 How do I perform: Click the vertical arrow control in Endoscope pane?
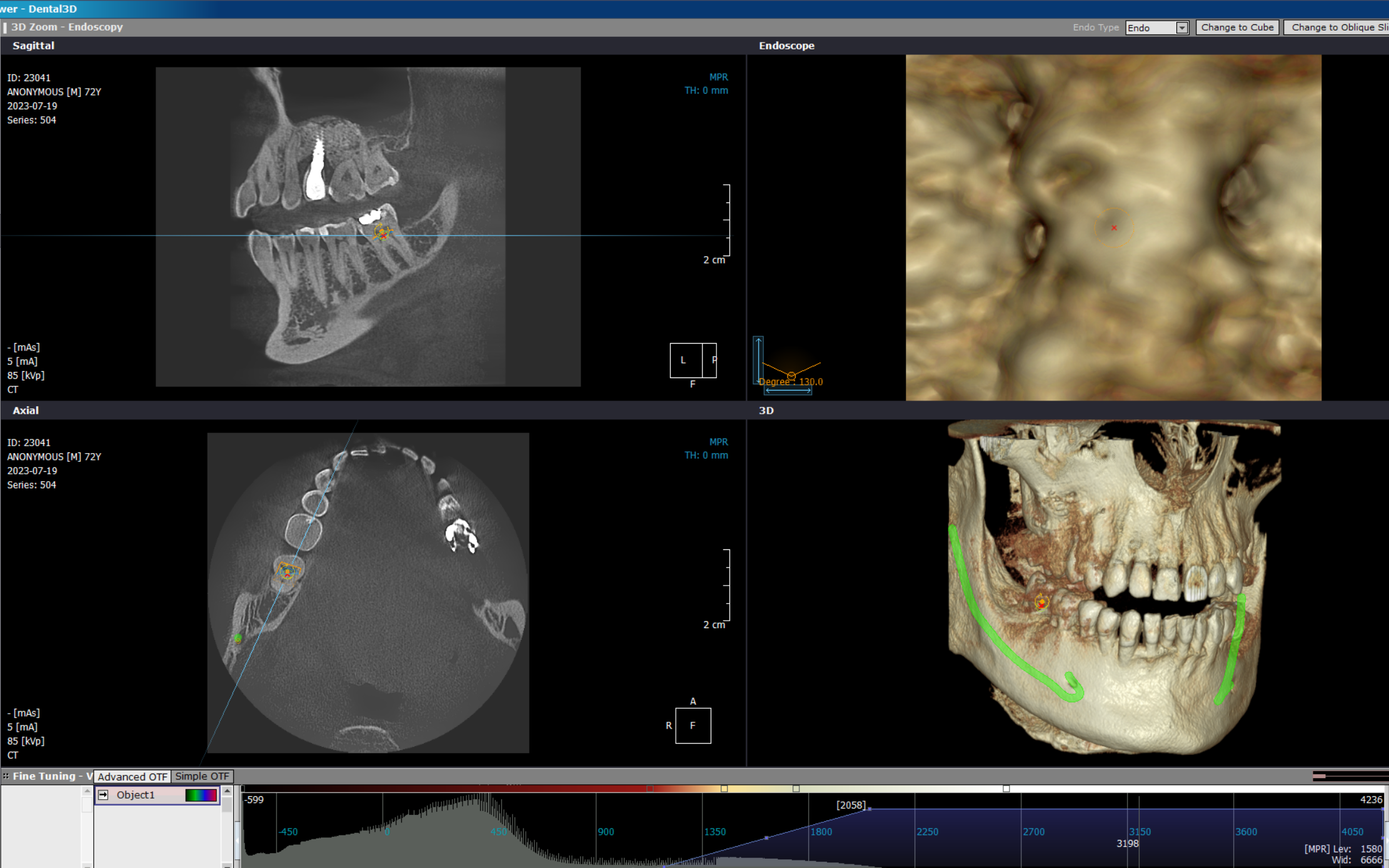pyautogui.click(x=758, y=360)
